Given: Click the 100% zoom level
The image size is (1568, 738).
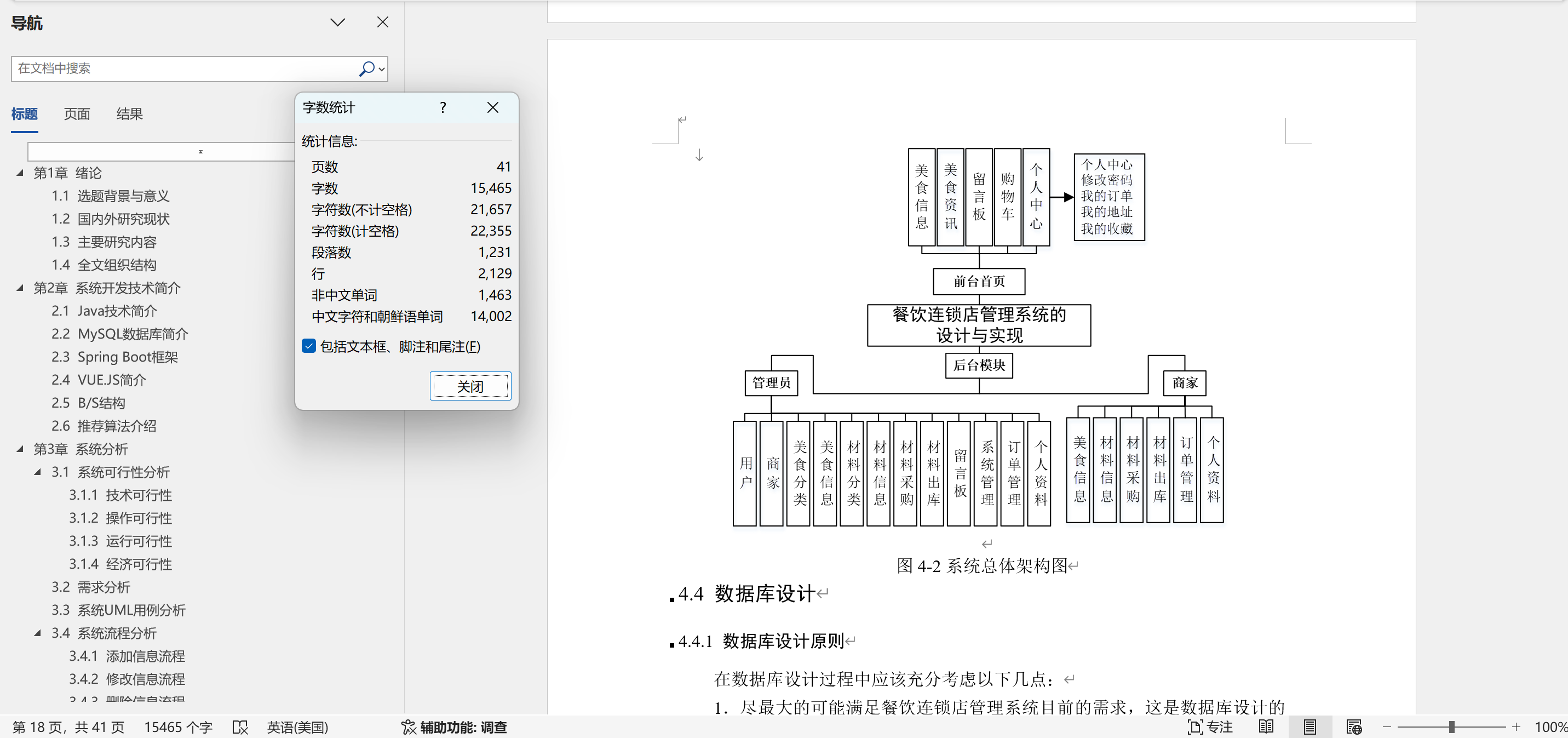Looking at the screenshot, I should 1550,728.
